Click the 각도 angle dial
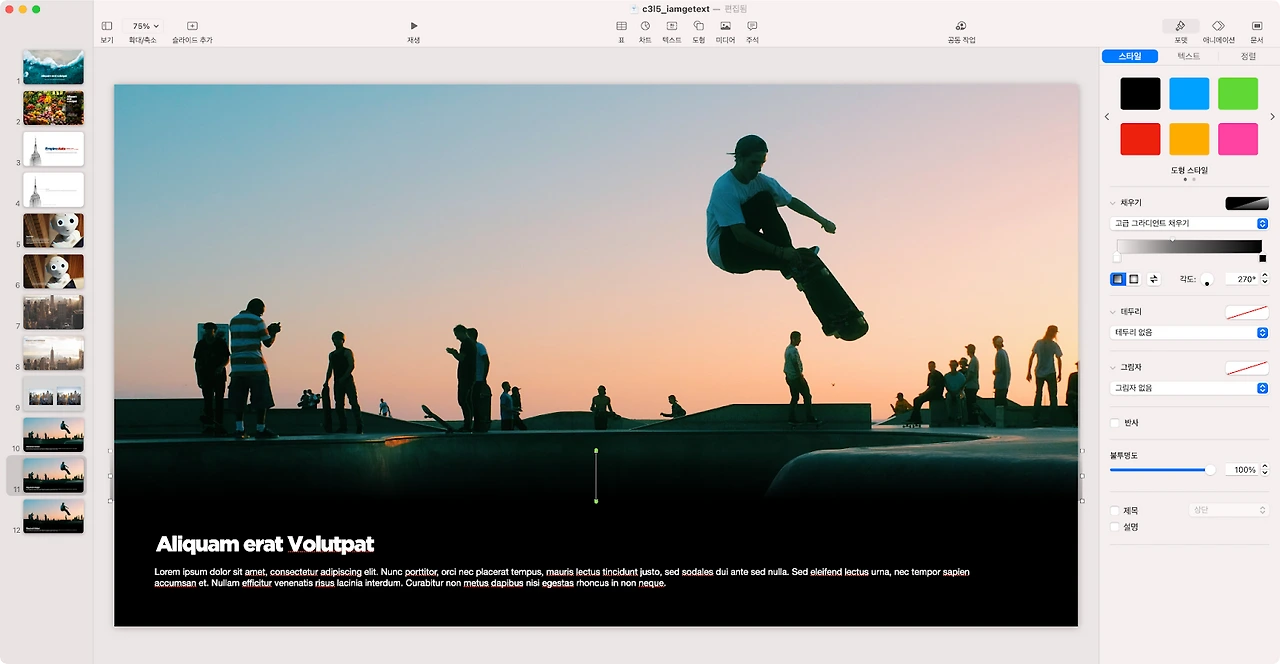 (x=1207, y=279)
